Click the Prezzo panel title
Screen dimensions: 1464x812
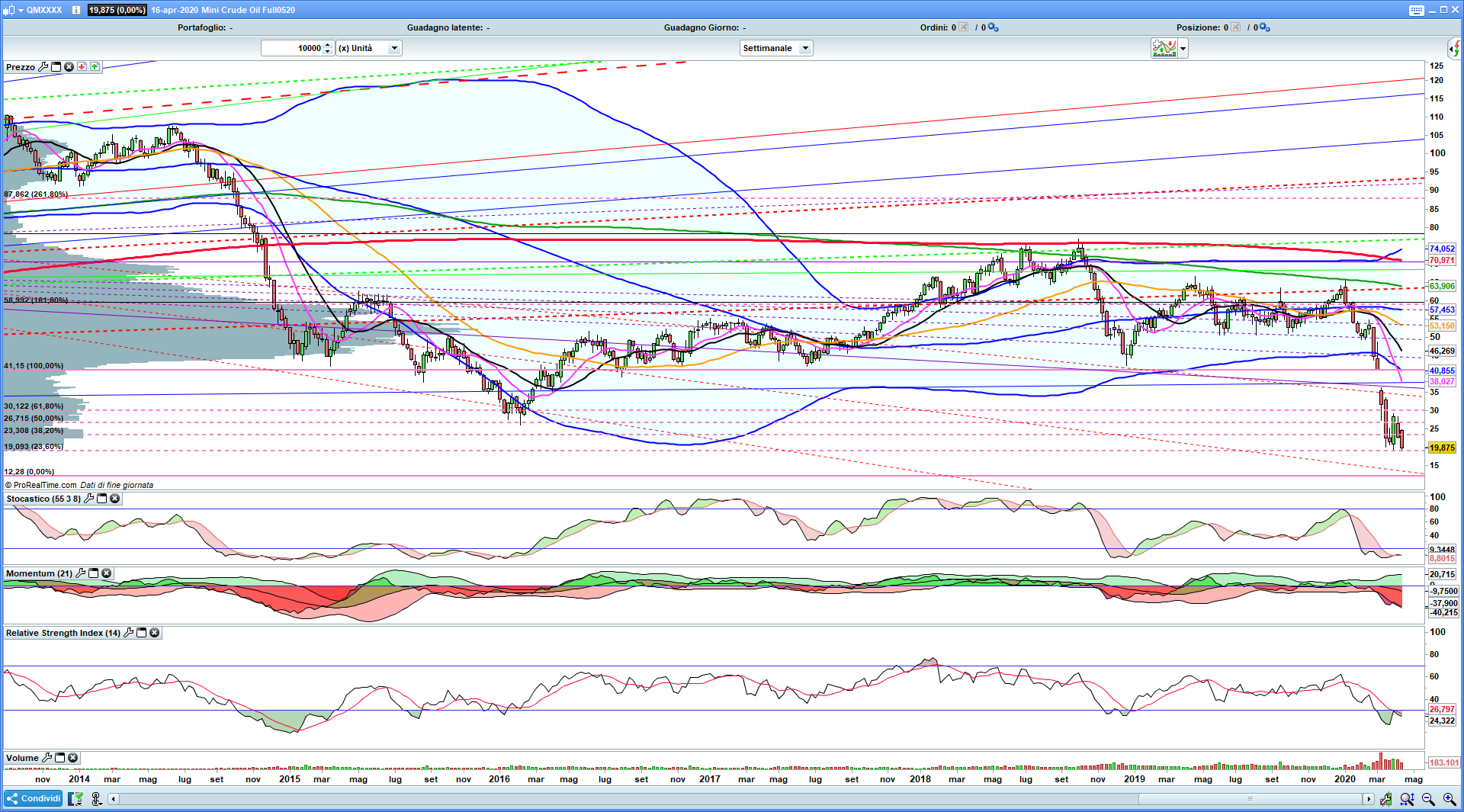tap(21, 67)
